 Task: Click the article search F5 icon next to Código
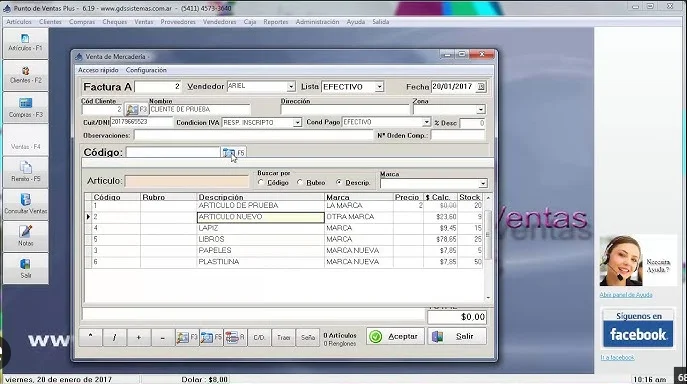pyautogui.click(x=233, y=153)
